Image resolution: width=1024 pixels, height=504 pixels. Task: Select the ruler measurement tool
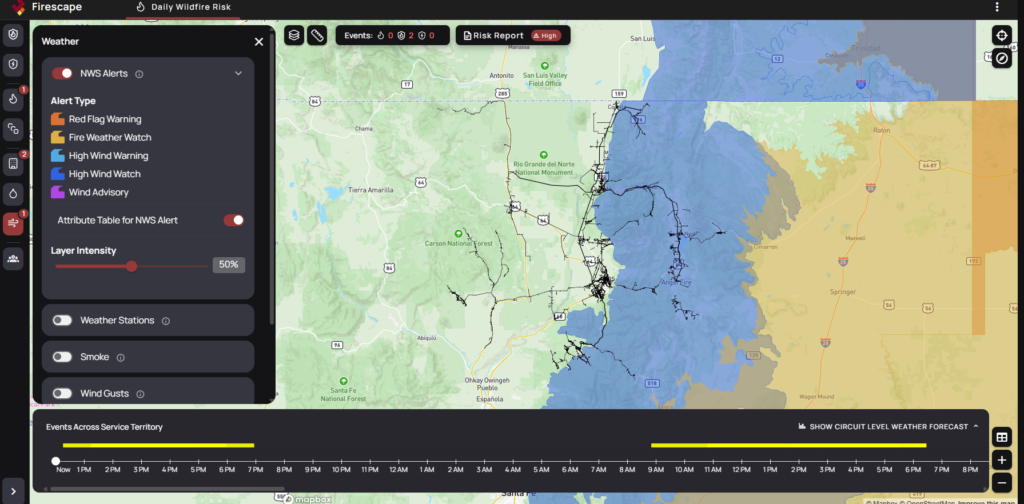coord(317,35)
